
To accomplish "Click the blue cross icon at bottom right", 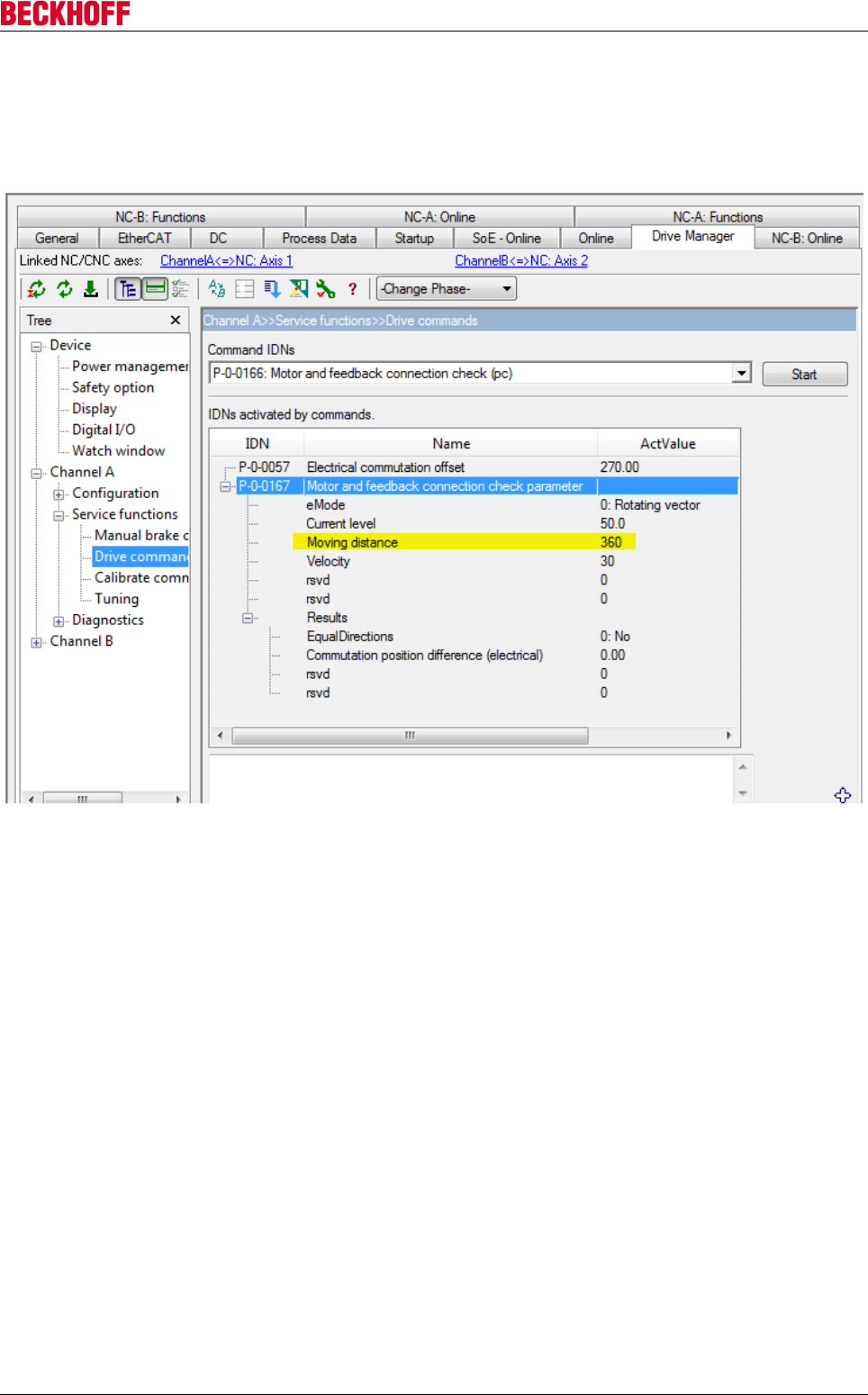I will click(x=843, y=795).
